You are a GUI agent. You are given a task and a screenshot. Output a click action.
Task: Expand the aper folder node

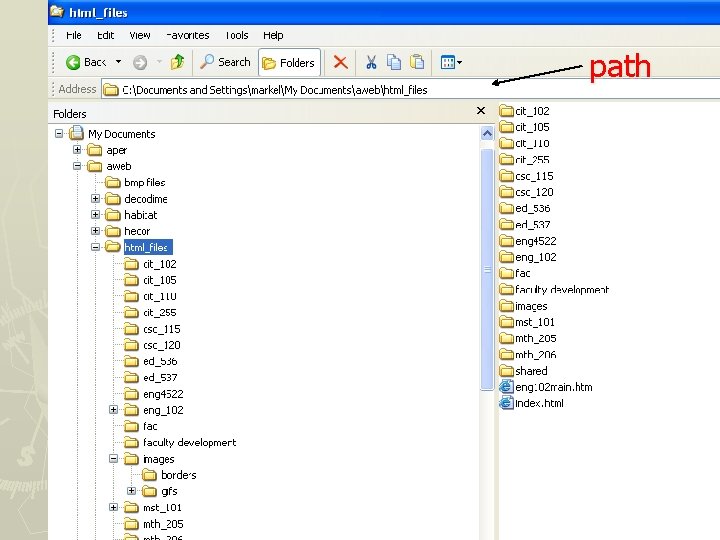pos(77,150)
